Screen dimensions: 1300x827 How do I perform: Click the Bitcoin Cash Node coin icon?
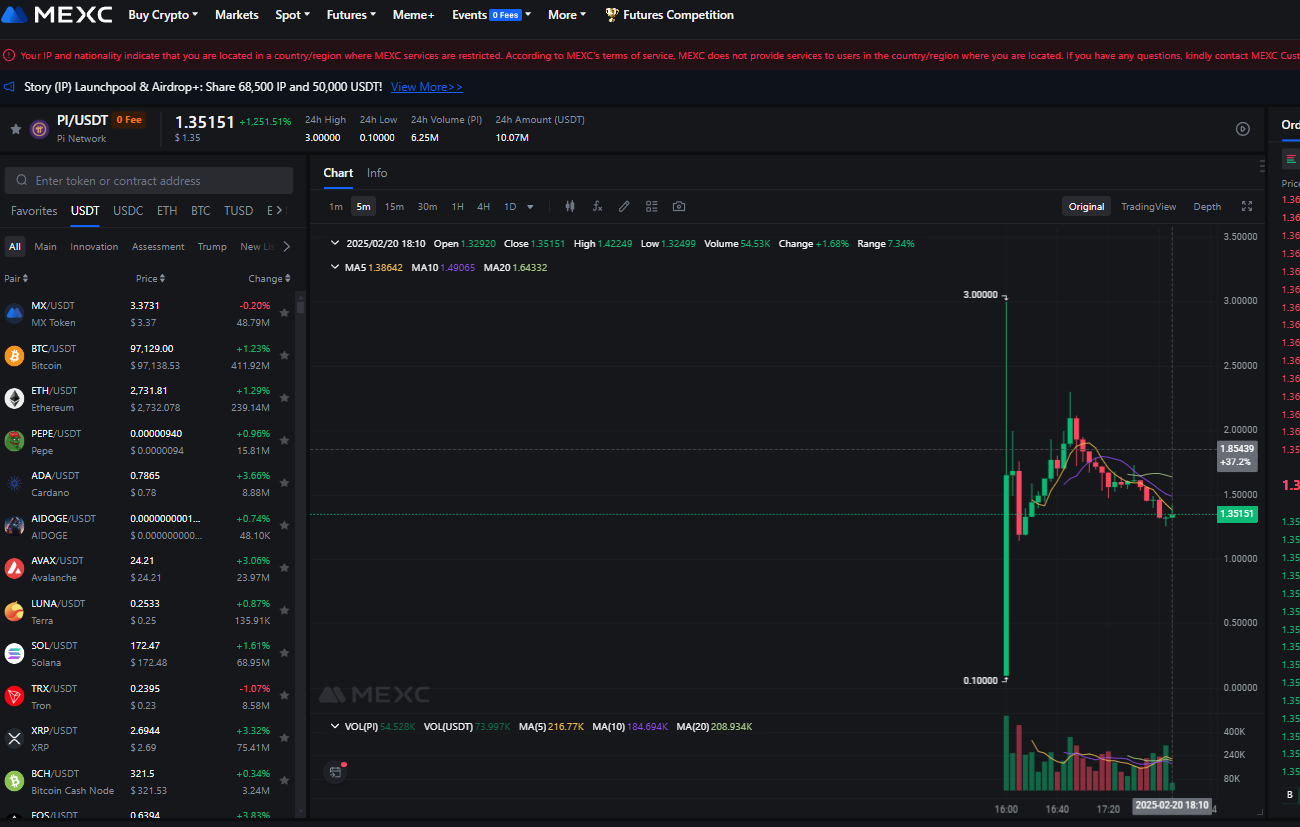(x=14, y=781)
